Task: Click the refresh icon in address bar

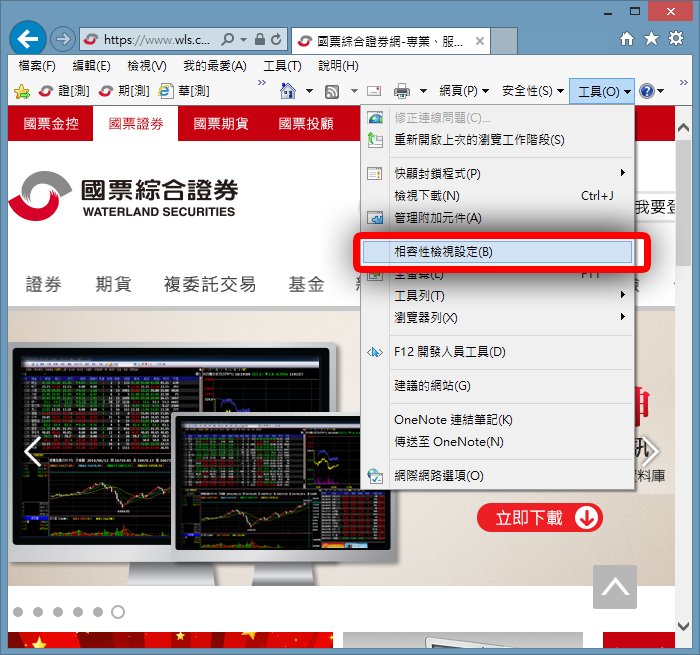Action: (276, 39)
